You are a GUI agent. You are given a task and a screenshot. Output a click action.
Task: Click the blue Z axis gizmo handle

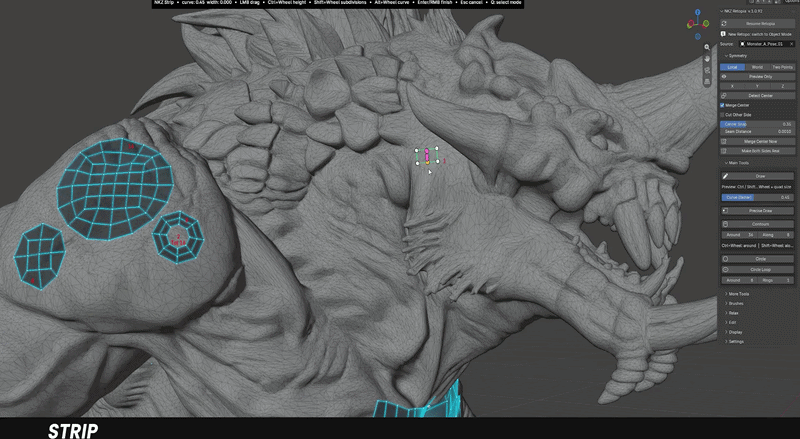[x=697, y=12]
